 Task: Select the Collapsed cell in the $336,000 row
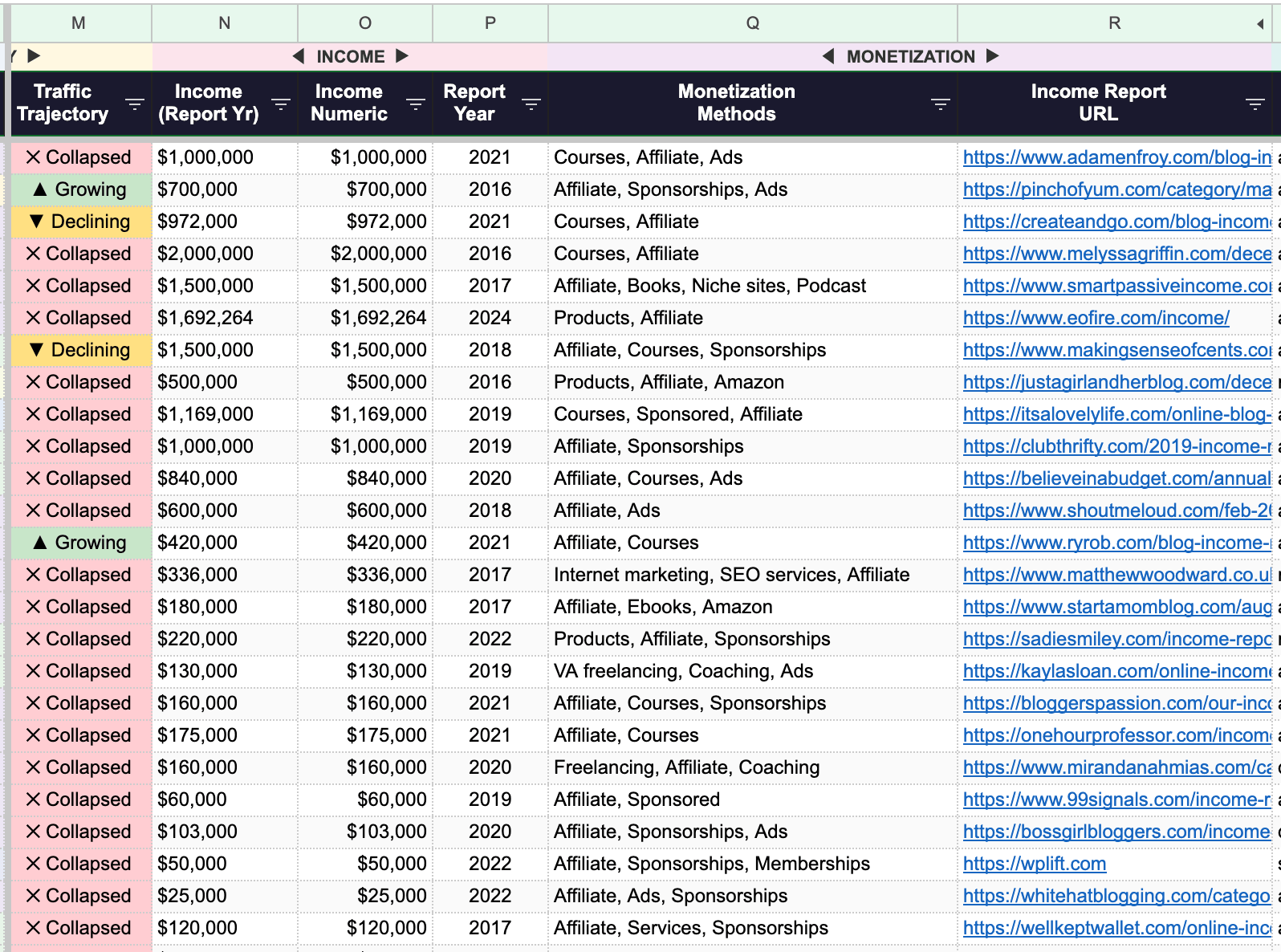(81, 575)
